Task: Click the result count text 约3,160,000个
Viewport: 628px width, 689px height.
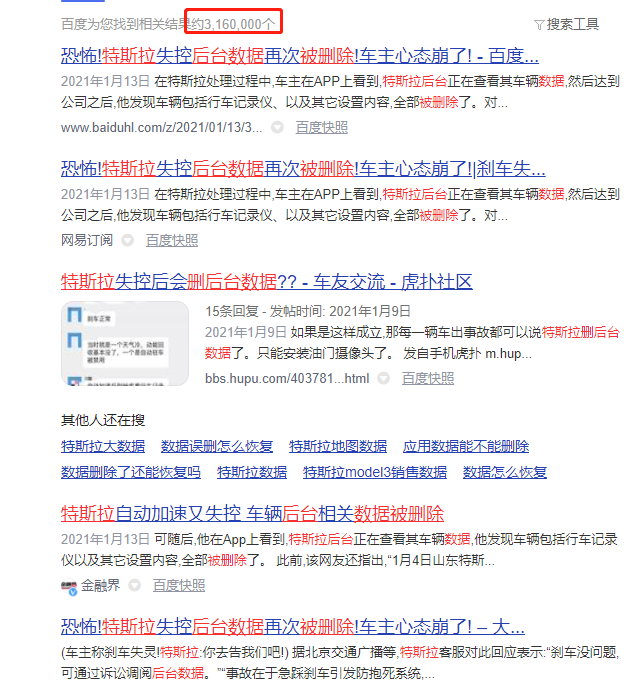Action: coord(233,24)
